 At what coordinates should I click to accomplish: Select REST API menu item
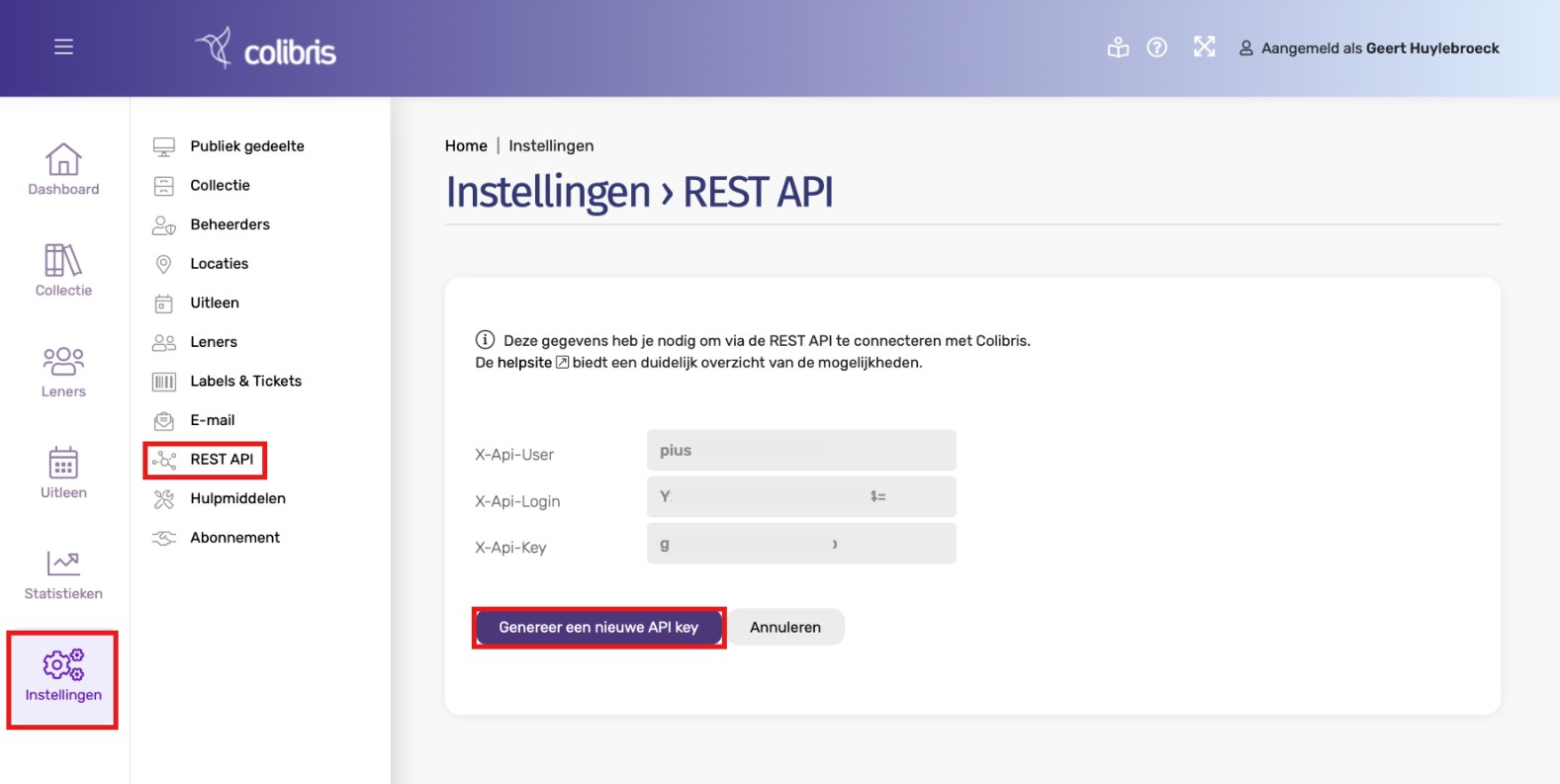tap(222, 459)
